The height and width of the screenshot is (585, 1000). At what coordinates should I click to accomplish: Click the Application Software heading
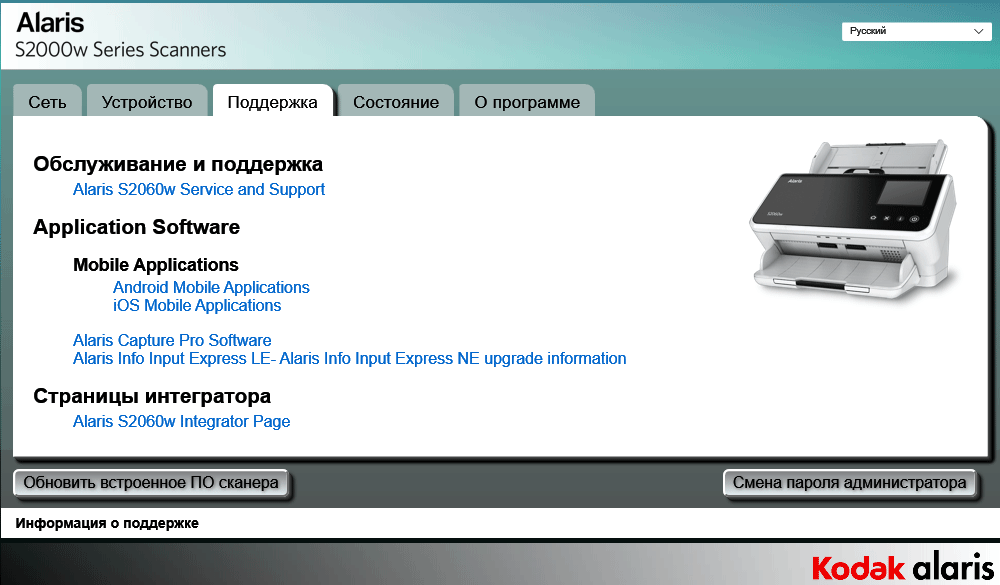(x=136, y=227)
